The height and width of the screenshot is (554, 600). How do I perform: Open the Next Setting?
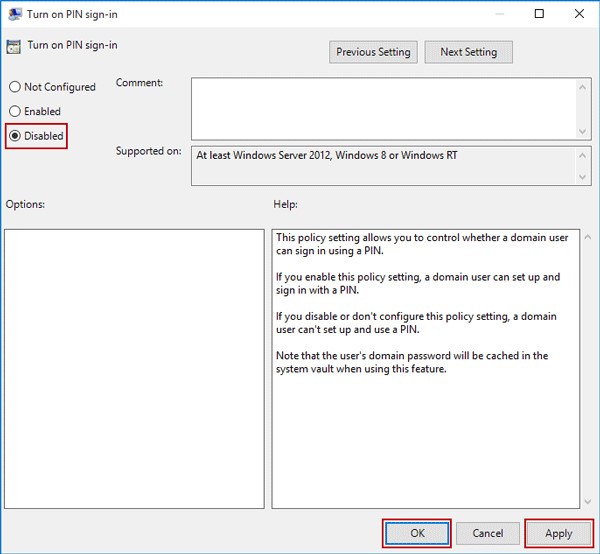coord(468,52)
